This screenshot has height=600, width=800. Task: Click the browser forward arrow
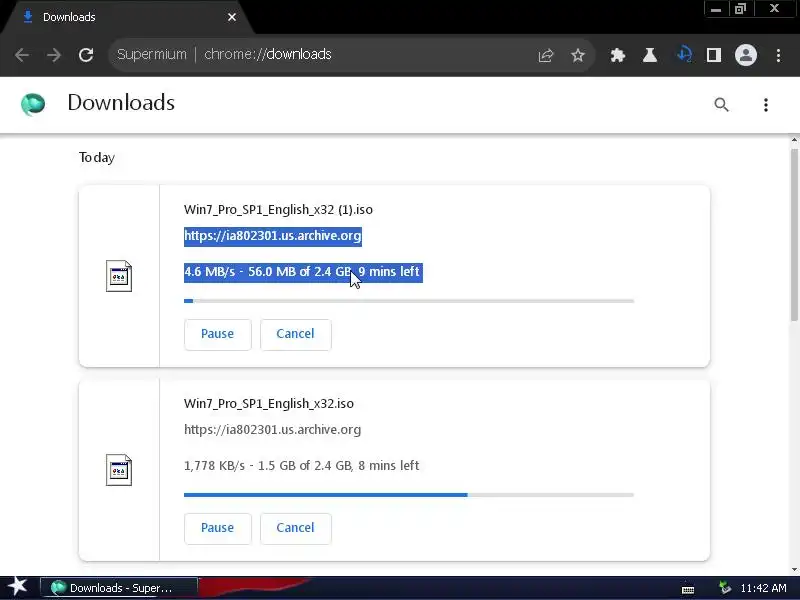[54, 55]
